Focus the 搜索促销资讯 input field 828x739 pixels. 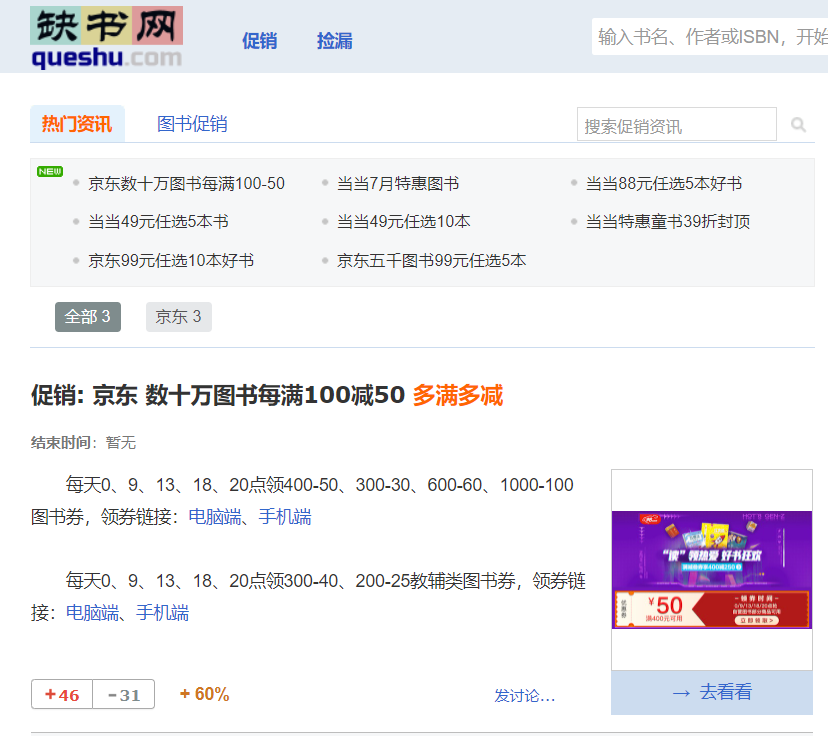pos(676,125)
